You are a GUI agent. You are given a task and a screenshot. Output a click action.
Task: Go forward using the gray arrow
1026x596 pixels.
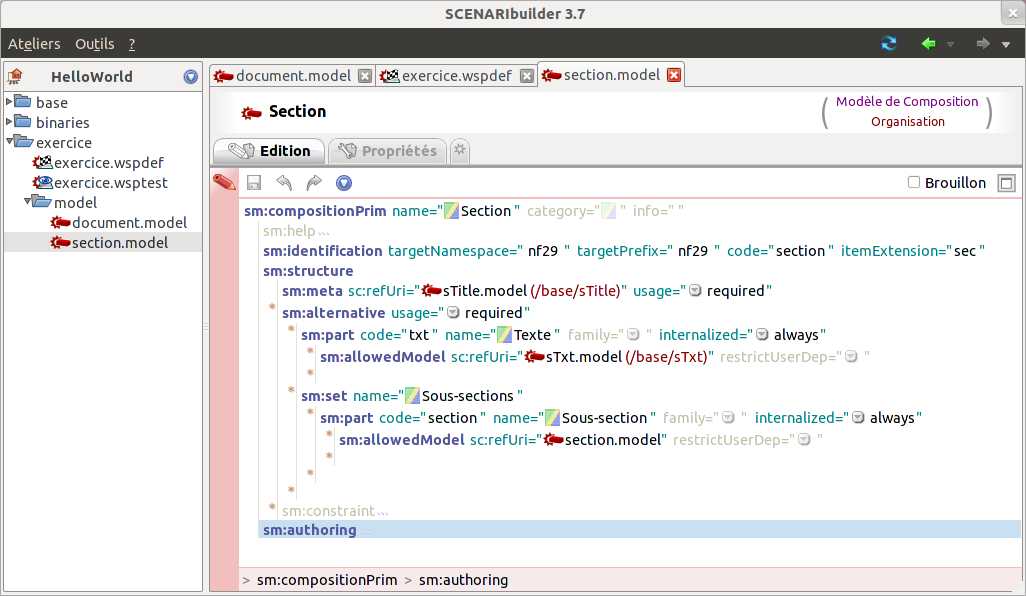coord(983,44)
